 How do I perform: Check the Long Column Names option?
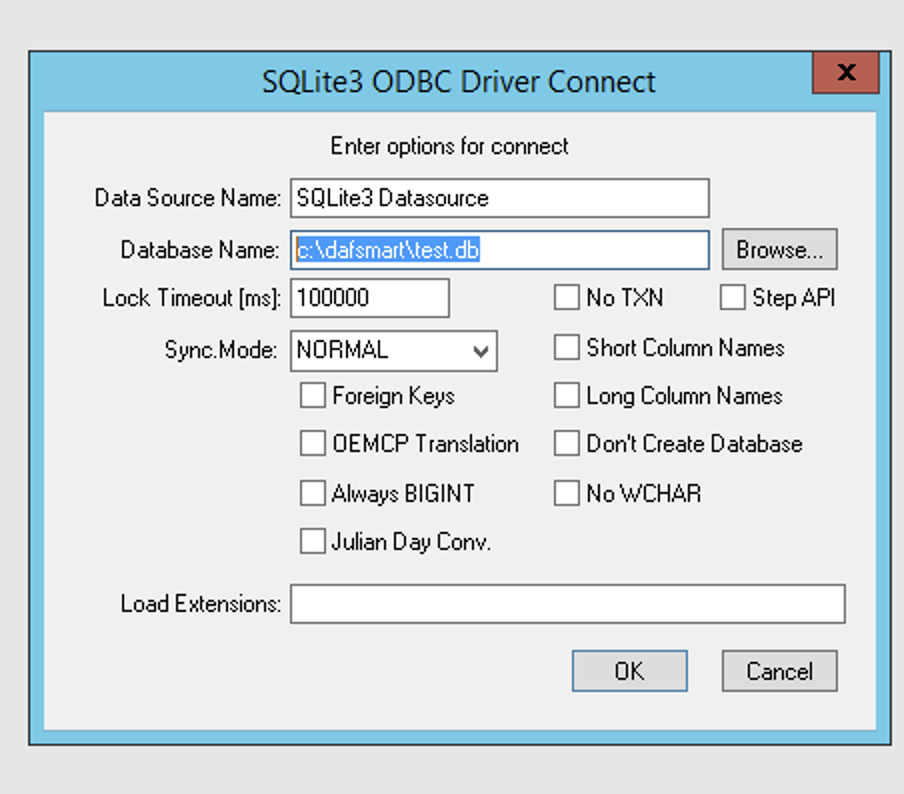pos(567,396)
